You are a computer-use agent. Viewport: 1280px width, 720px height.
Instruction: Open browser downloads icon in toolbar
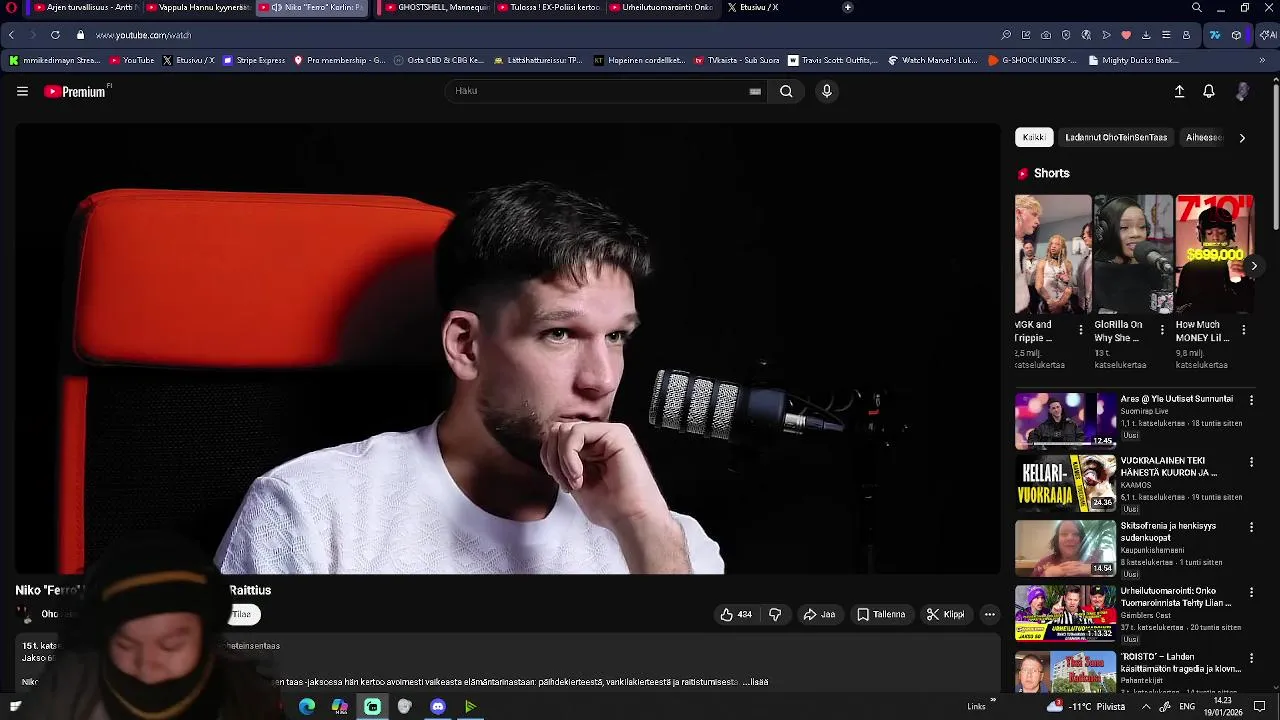click(x=1146, y=35)
